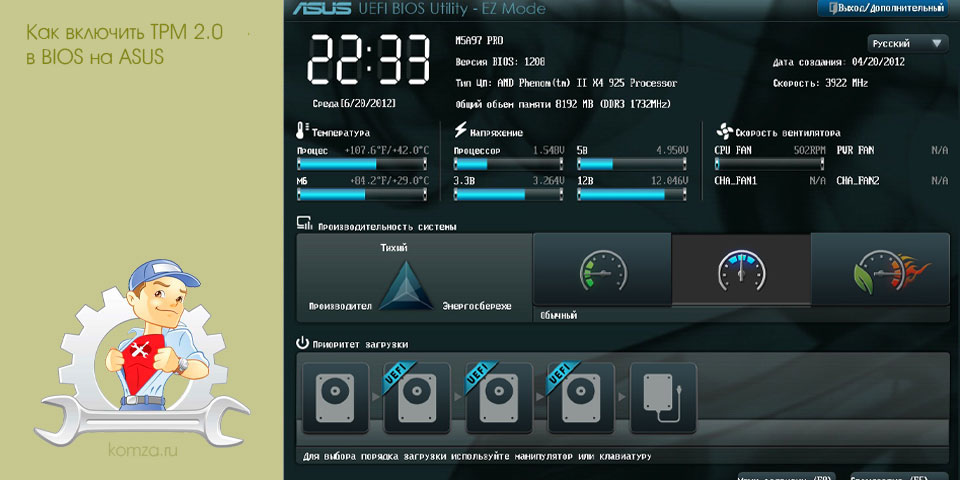Click the 22:33 digital clock
Image resolution: width=960 pixels, height=480 pixels.
[368, 60]
